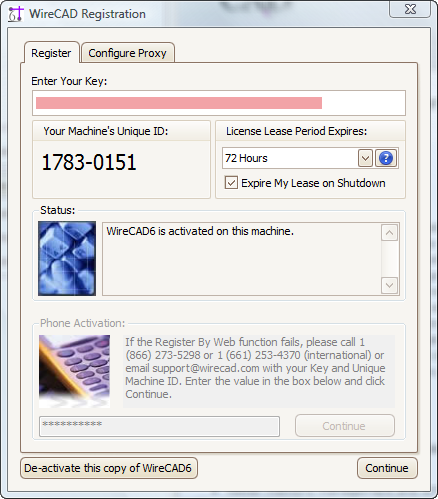This screenshot has width=438, height=499.
Task: Click the support@wirecad.com email text
Action: 206,368
